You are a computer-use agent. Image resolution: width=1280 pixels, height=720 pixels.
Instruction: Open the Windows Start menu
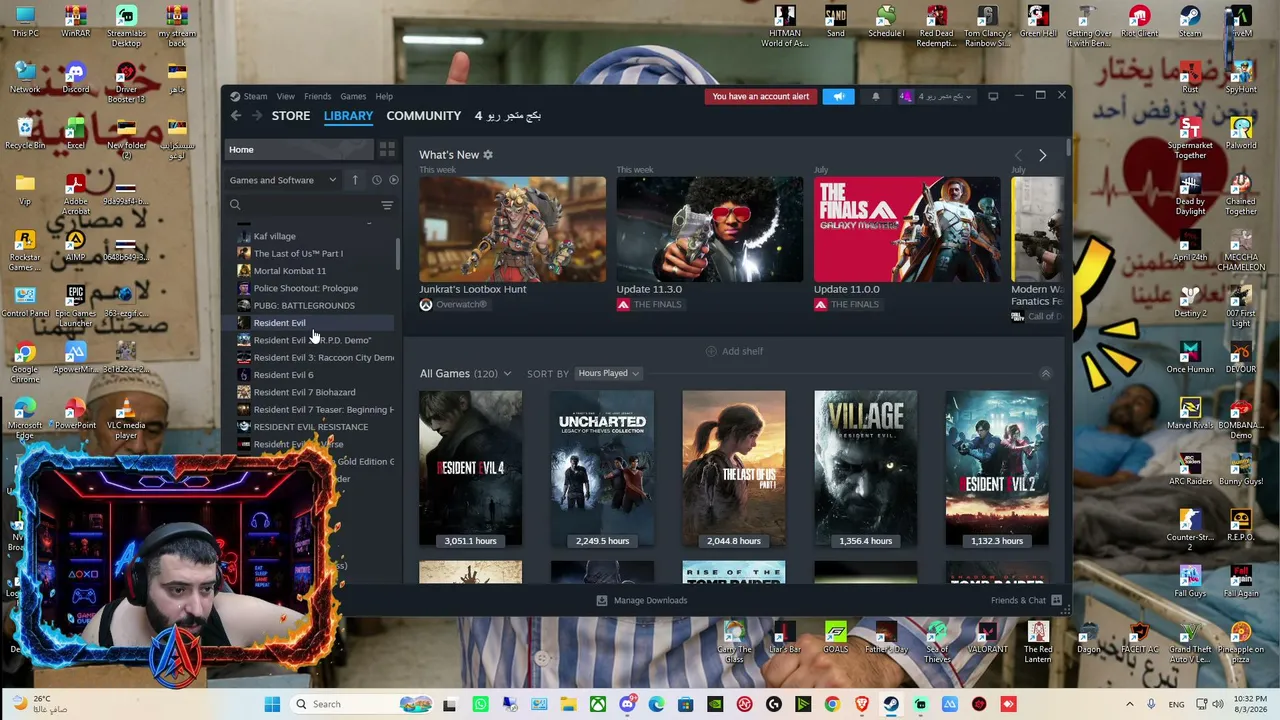pos(272,704)
